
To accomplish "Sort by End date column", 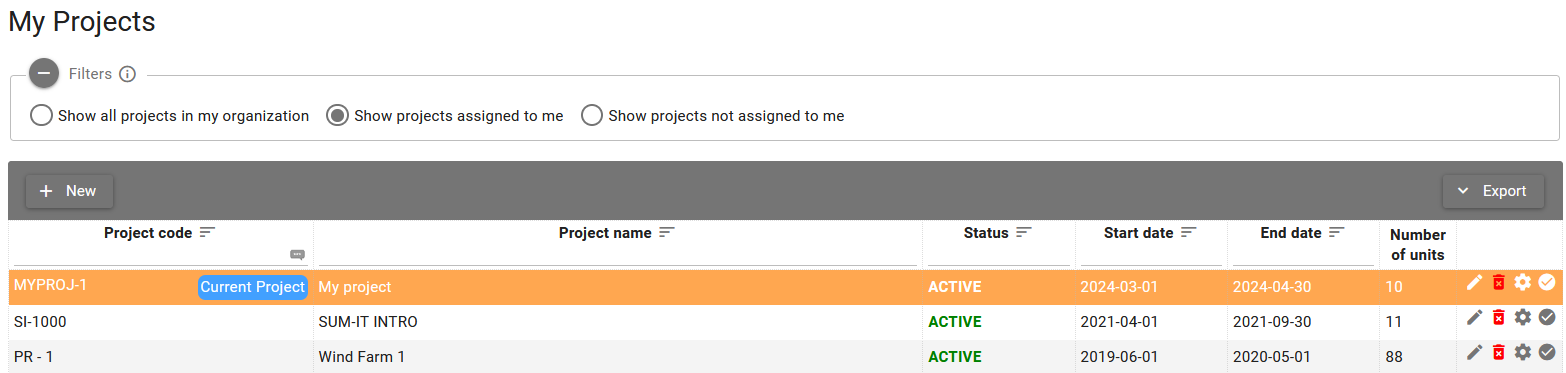I will click(1336, 232).
